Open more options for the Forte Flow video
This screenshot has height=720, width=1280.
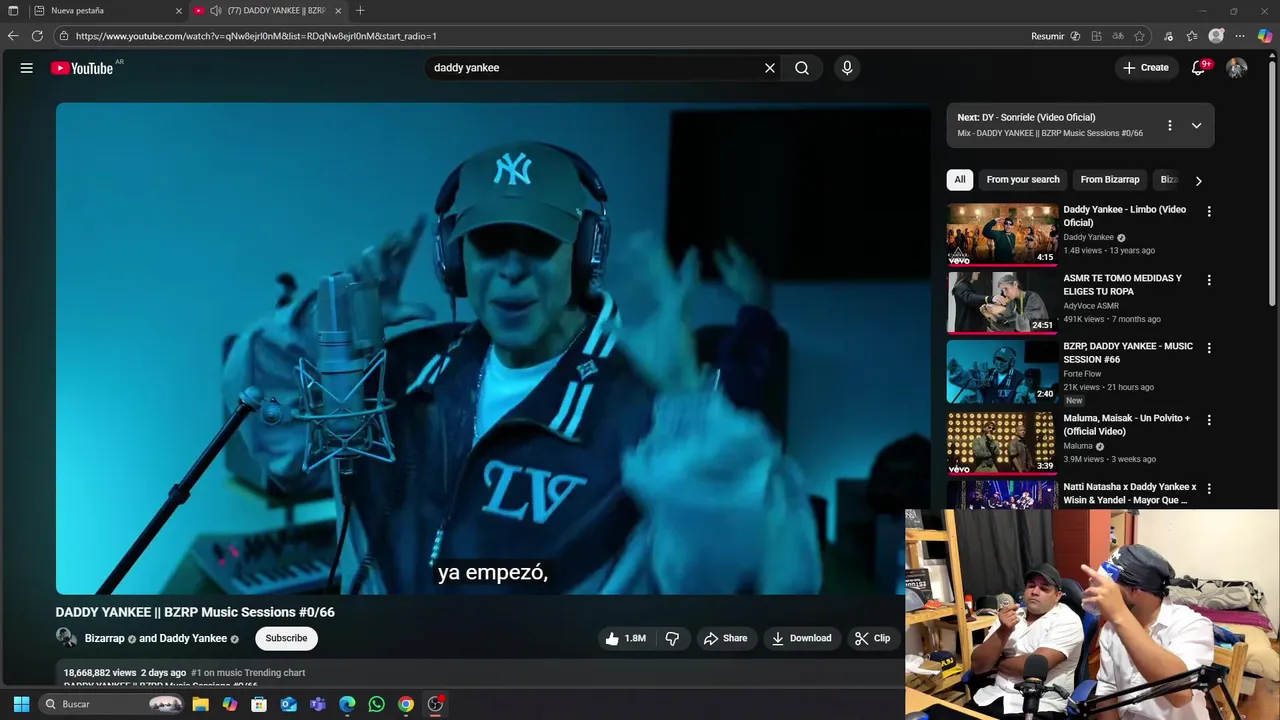(1209, 348)
